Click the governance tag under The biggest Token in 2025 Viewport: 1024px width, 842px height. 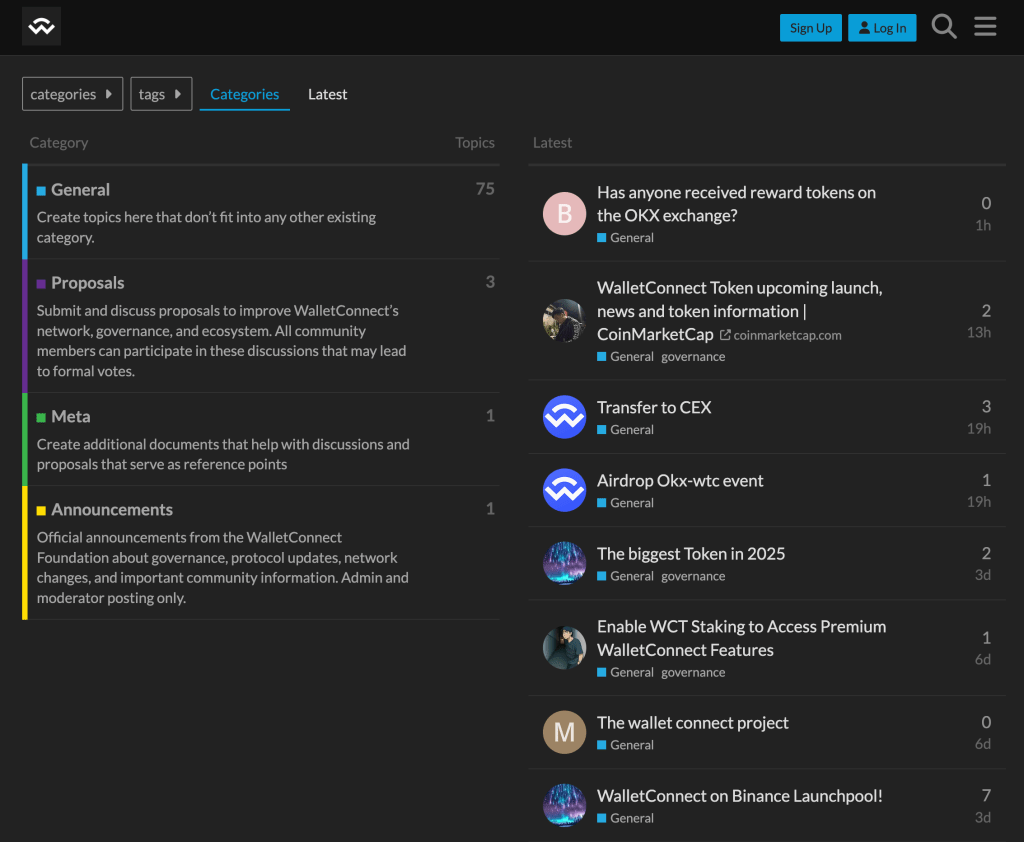[693, 576]
